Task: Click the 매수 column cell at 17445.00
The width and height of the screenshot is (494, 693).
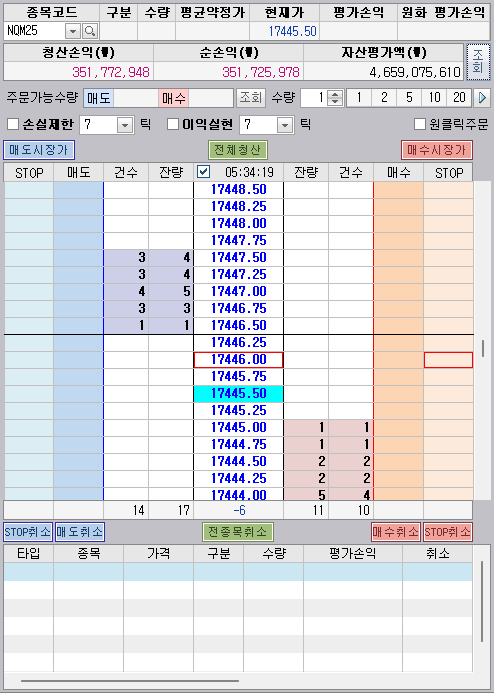Action: click(399, 428)
